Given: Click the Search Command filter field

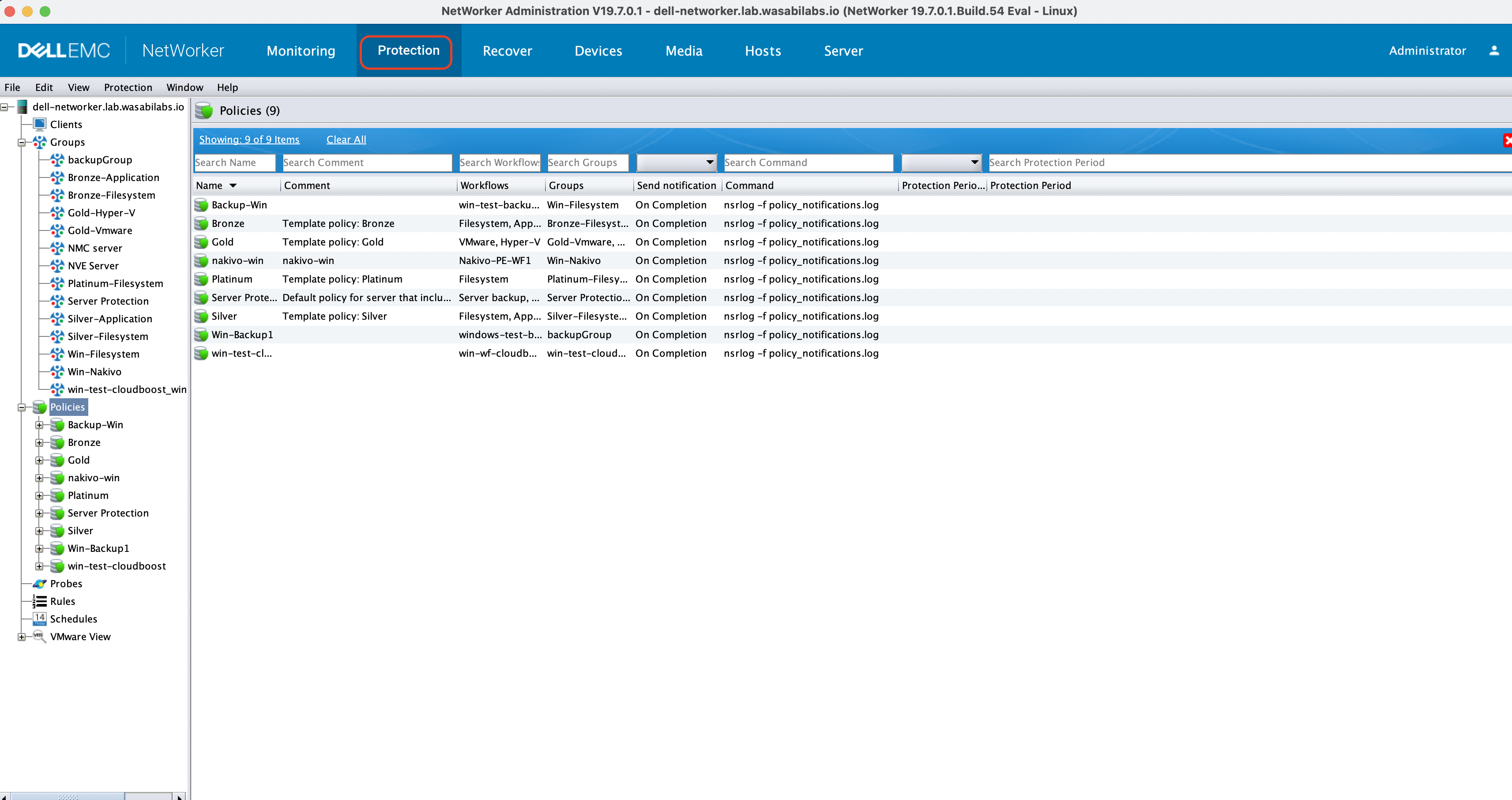Looking at the screenshot, I should [x=809, y=163].
